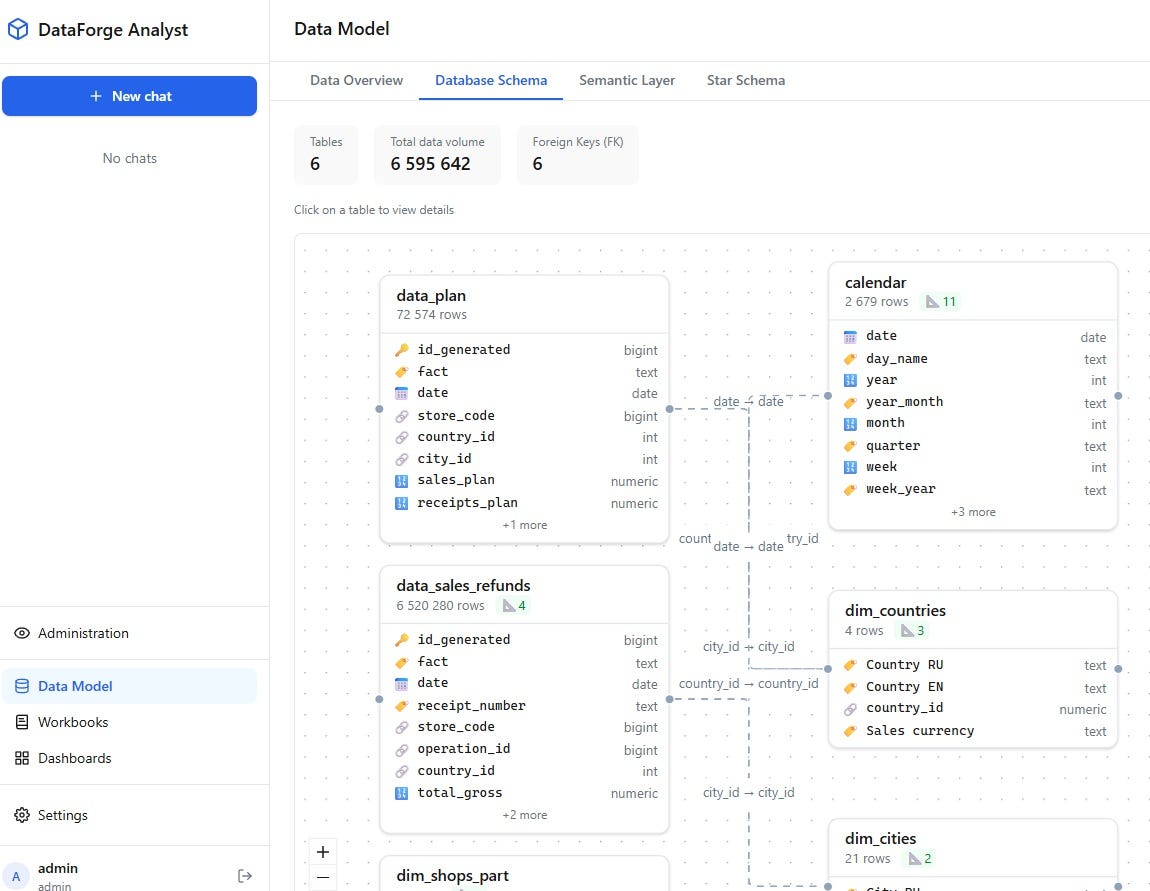Screen dimensions: 1150x891
Task: Open the data_plan table header
Action: [x=524, y=304]
